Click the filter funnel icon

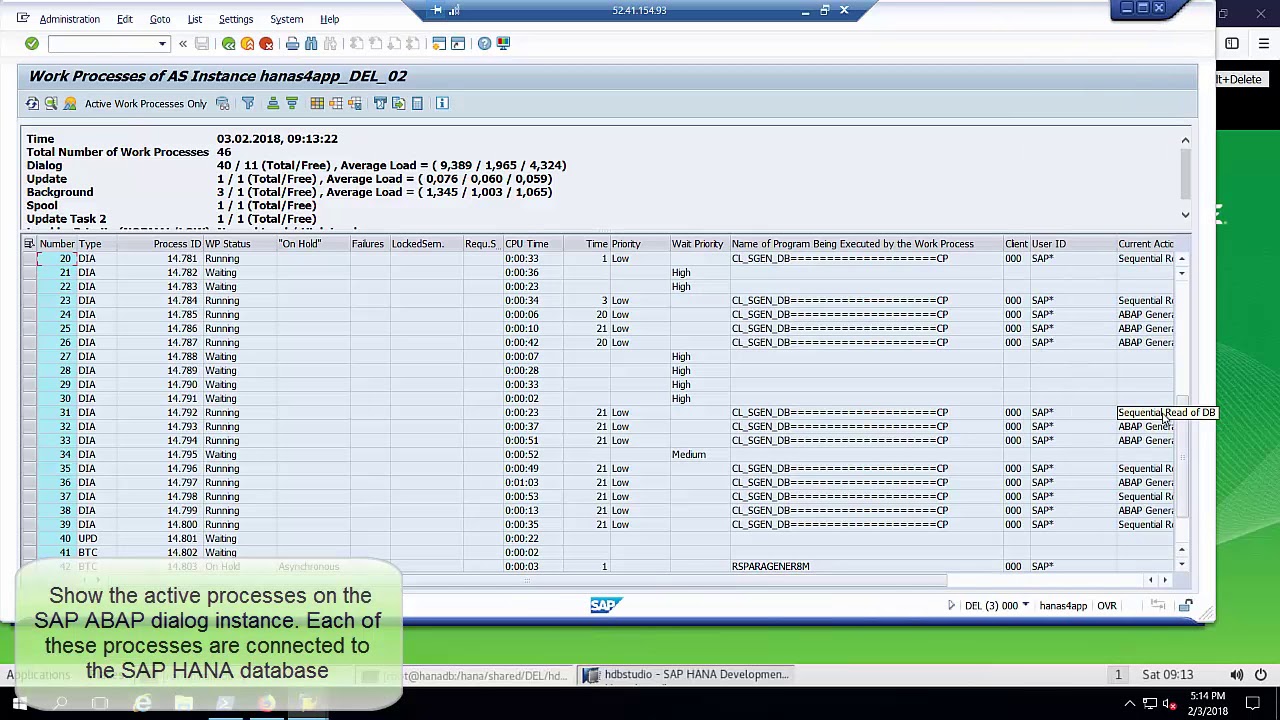(x=248, y=103)
